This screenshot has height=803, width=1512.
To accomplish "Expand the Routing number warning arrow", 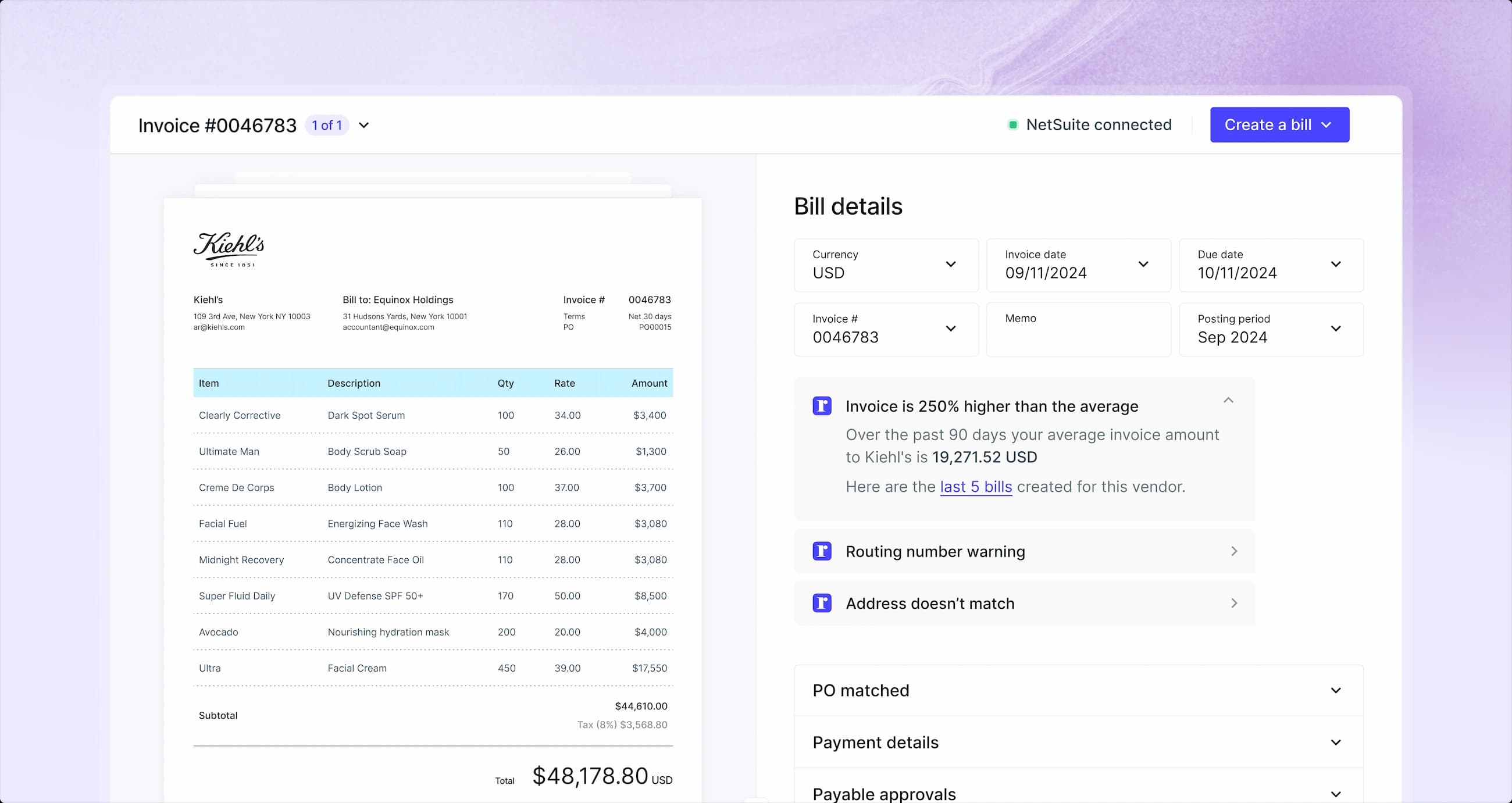I will pos(1234,551).
